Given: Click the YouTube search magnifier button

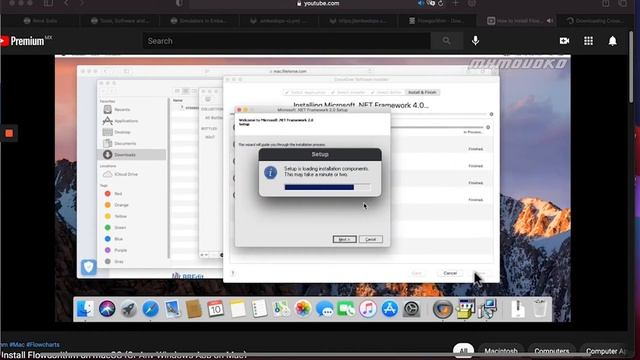Looking at the screenshot, I should (447, 41).
